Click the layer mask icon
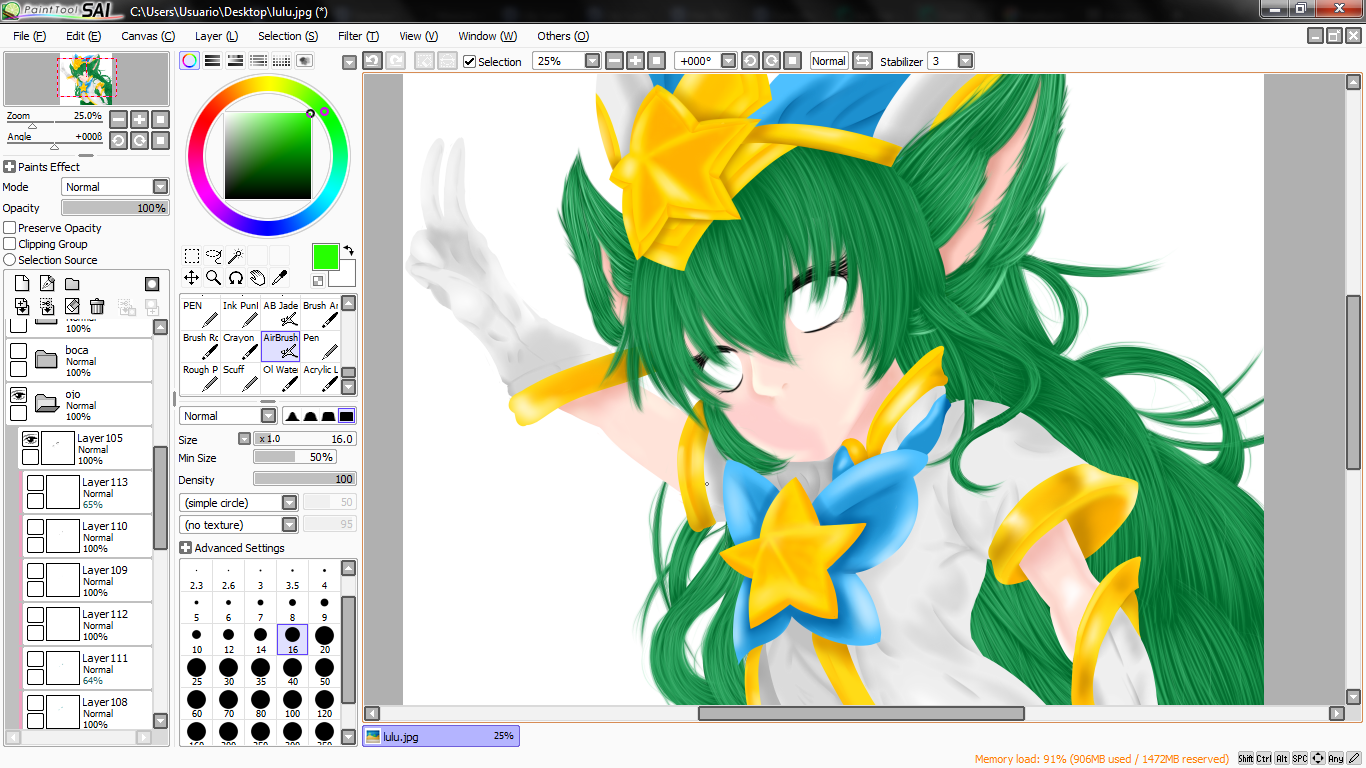Image resolution: width=1366 pixels, height=768 pixels. 152,284
